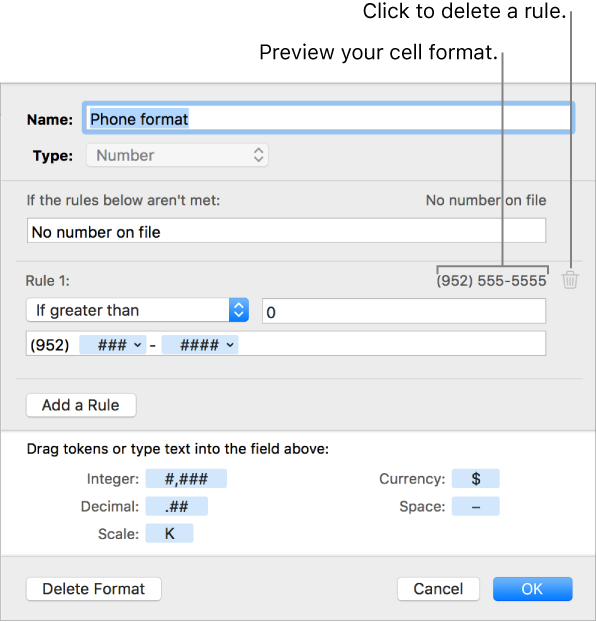Click the (952) text in format field
The height and width of the screenshot is (622, 596).
point(50,345)
